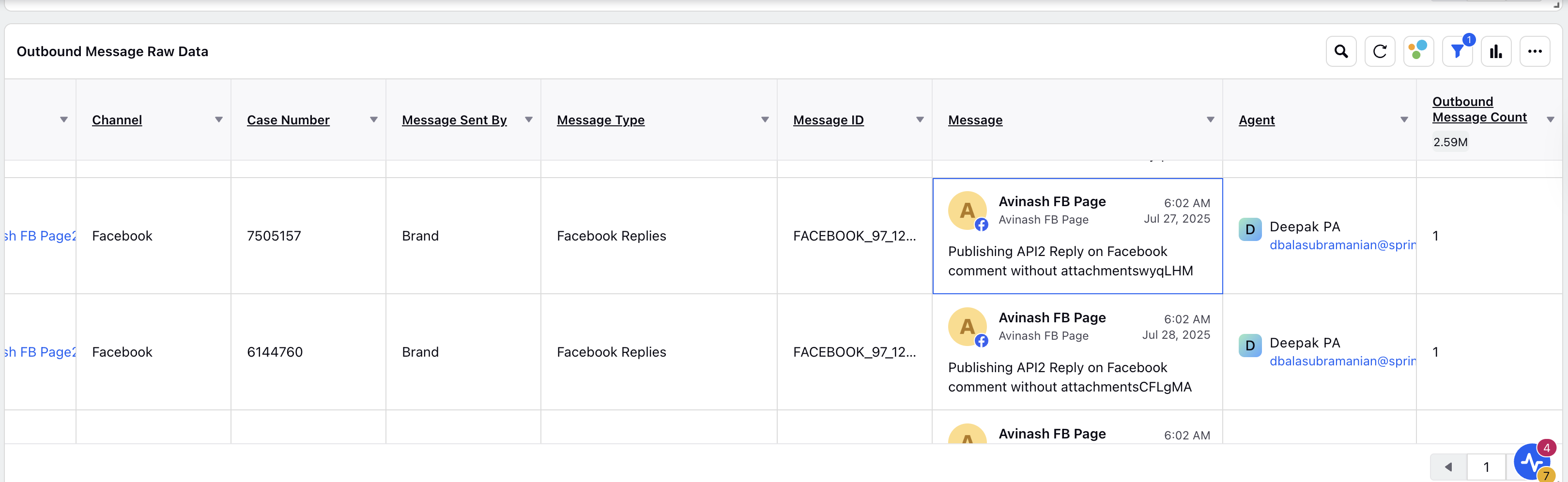Sort by the Case Number column header
Viewport: 1568px width, 482px height.
[x=288, y=120]
